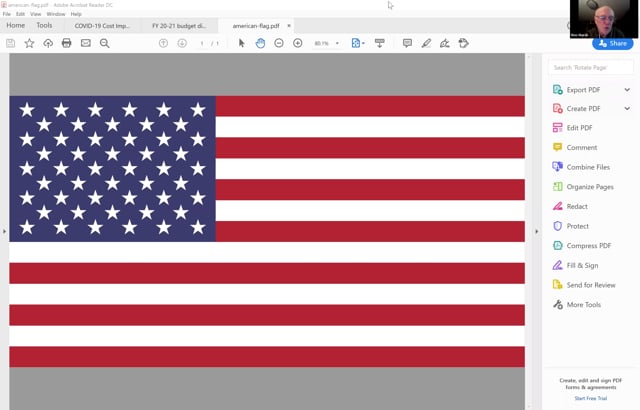This screenshot has height=410, width=640.
Task: Expand Create PDF chevron
Action: (627, 109)
